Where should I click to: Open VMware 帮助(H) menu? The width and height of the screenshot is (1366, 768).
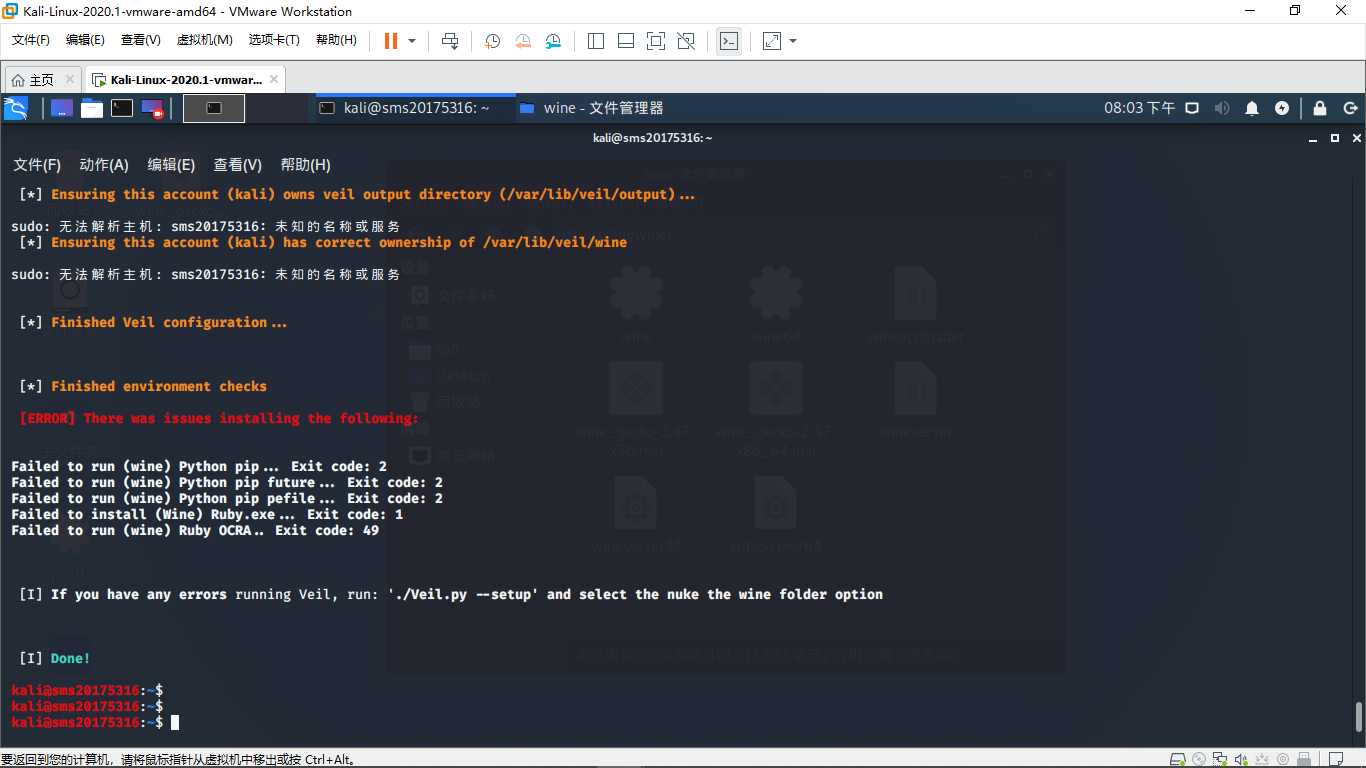pyautogui.click(x=336, y=40)
